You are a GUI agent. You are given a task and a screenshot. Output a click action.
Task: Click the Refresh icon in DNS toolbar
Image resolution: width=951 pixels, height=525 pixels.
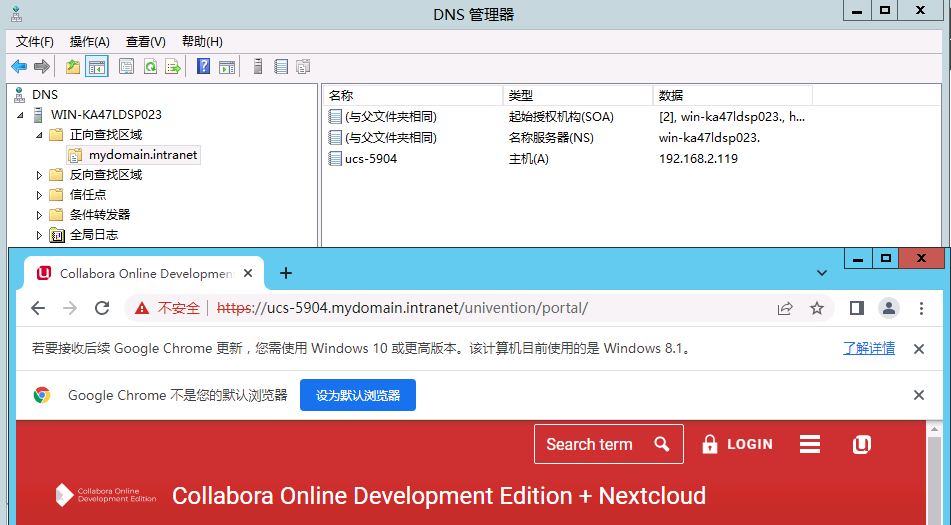click(x=150, y=67)
